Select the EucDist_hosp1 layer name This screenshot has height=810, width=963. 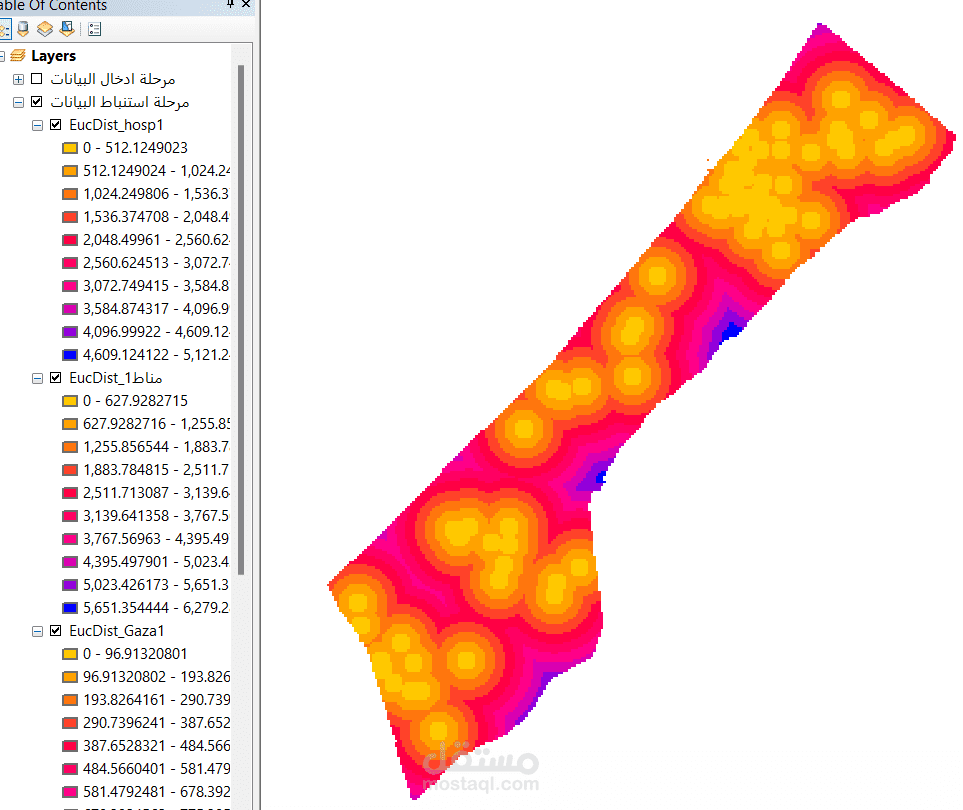click(116, 125)
